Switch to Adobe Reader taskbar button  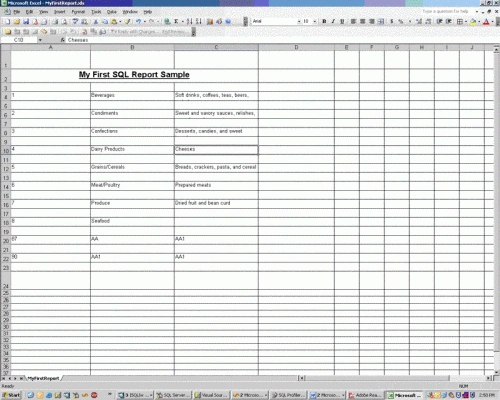point(365,395)
